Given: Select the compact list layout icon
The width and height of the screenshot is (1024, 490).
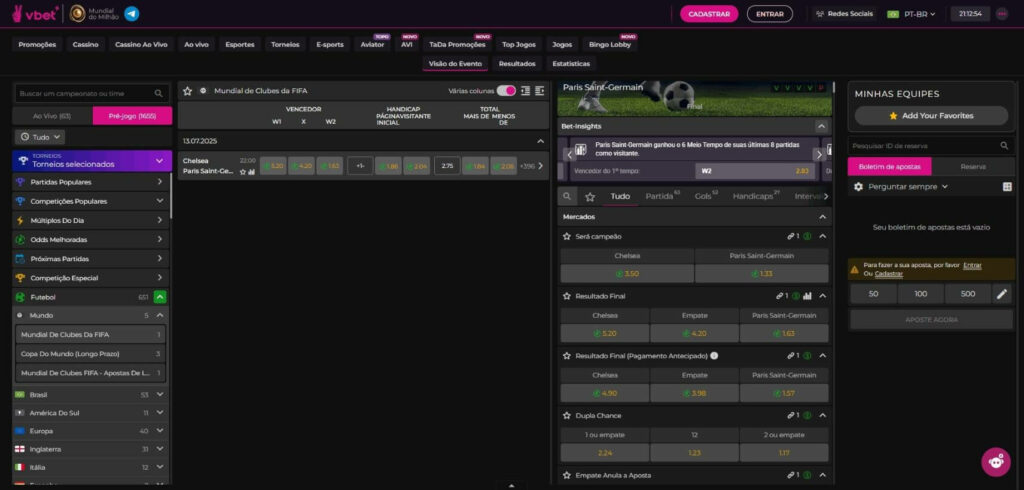Looking at the screenshot, I should (x=525, y=91).
